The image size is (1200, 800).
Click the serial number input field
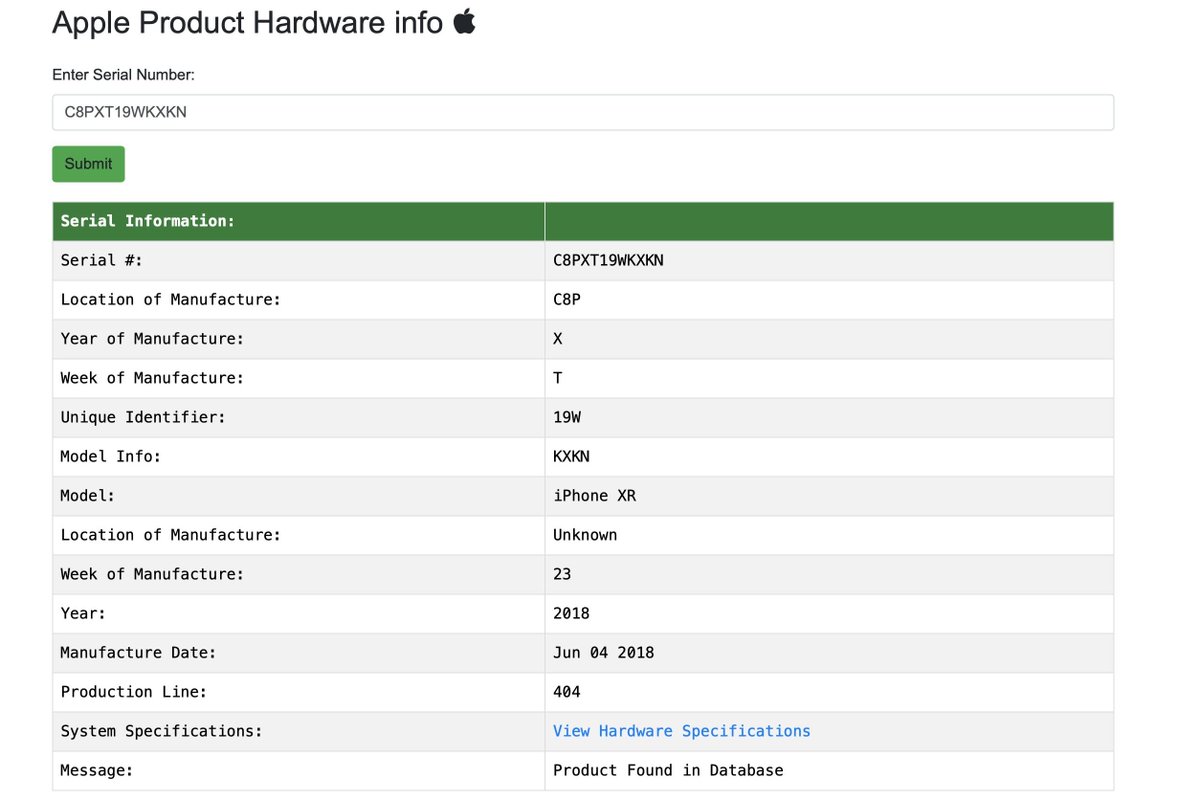(x=583, y=112)
